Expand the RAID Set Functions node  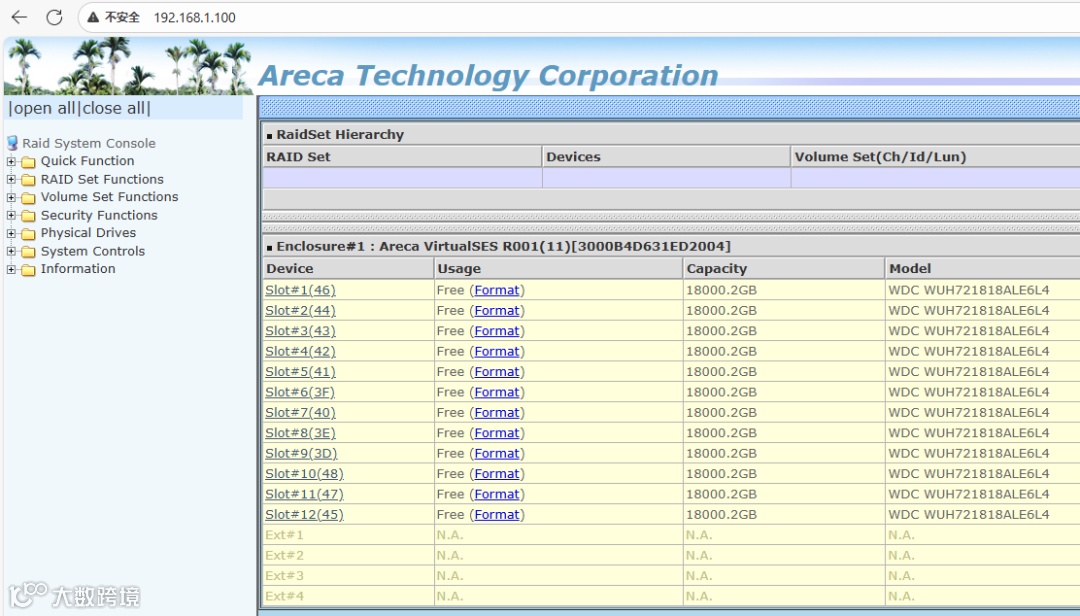[11, 179]
